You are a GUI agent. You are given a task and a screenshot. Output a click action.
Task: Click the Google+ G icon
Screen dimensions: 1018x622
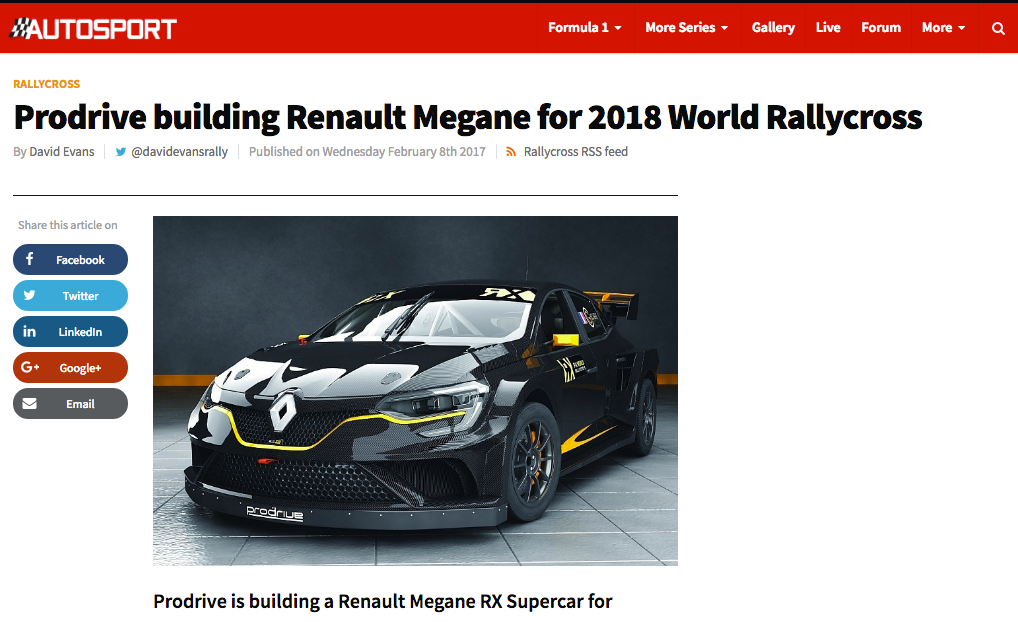(x=30, y=367)
